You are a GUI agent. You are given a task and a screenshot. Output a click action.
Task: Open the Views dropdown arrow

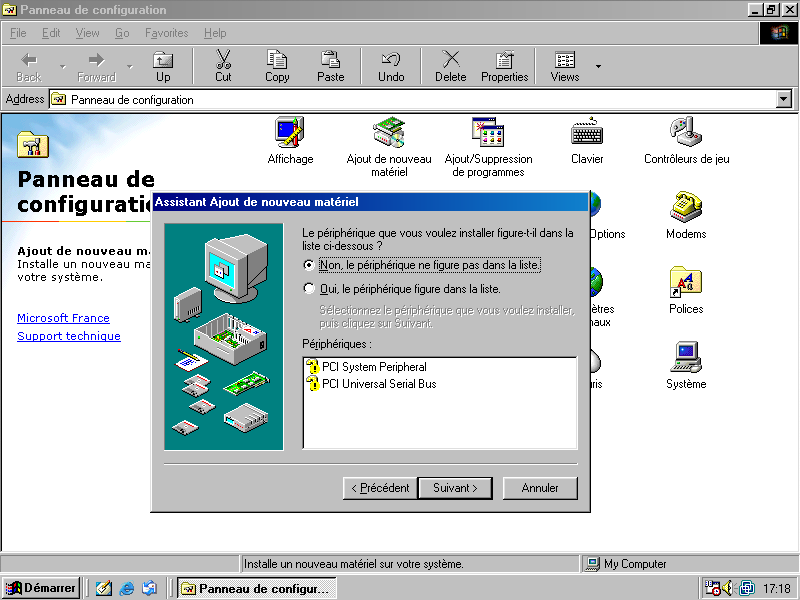pos(598,67)
